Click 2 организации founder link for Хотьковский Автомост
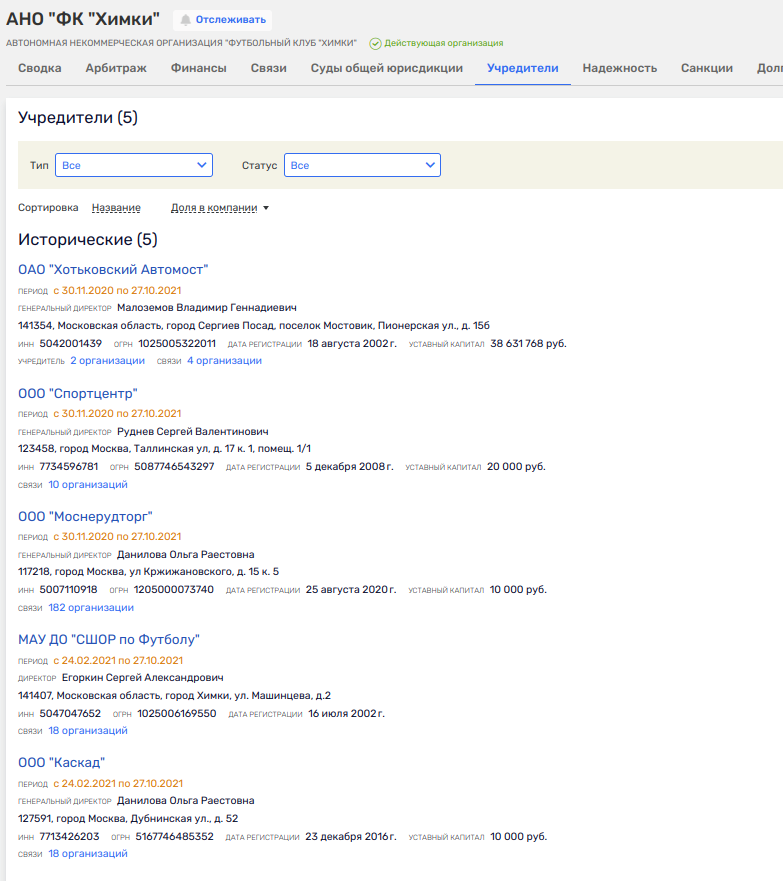 107,361
